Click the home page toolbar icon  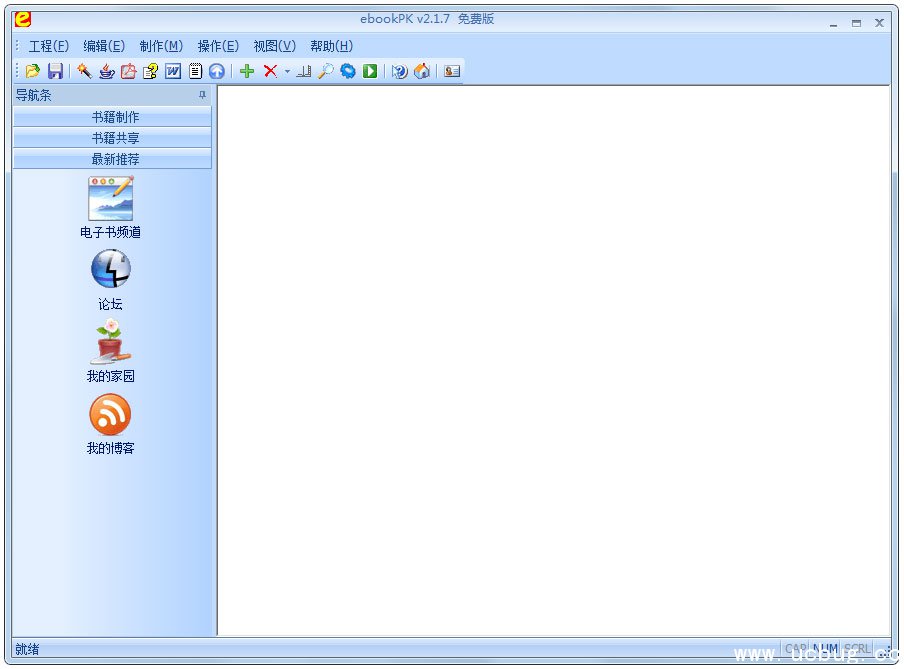click(x=422, y=71)
